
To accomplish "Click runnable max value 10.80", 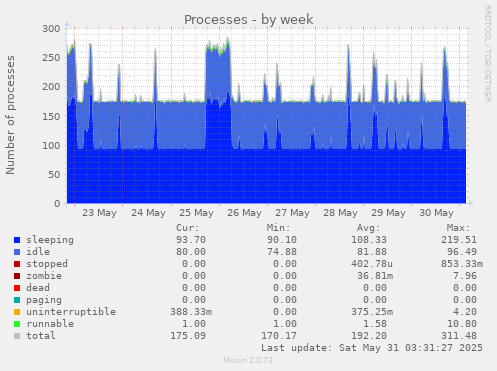I will pyautogui.click(x=462, y=324).
